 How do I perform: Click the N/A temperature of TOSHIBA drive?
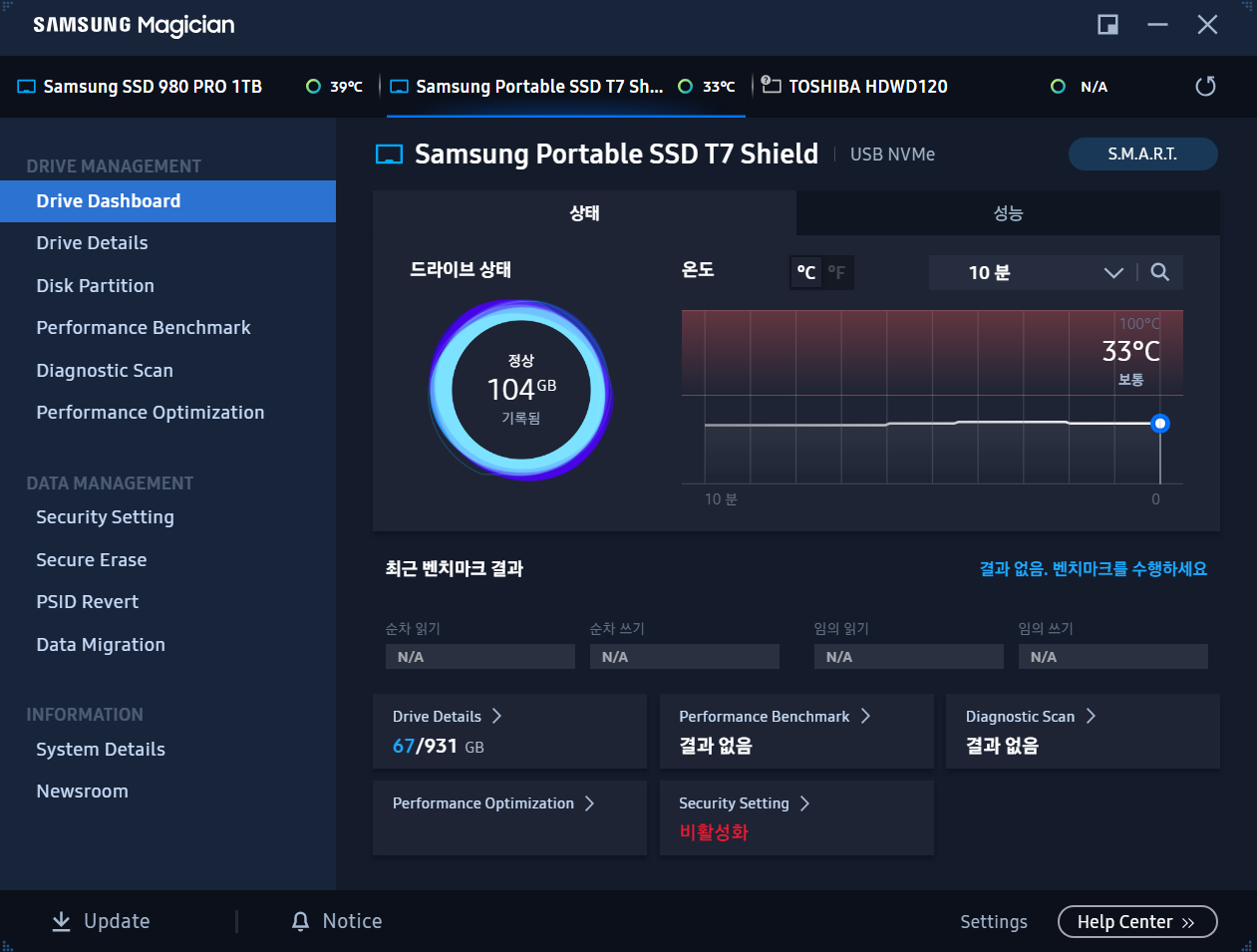tap(1095, 87)
